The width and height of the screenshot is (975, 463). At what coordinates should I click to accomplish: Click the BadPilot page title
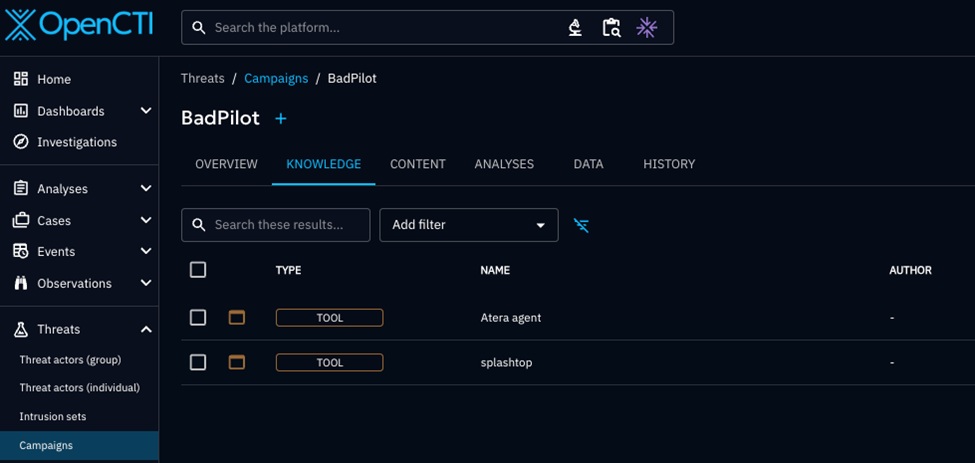click(x=220, y=118)
